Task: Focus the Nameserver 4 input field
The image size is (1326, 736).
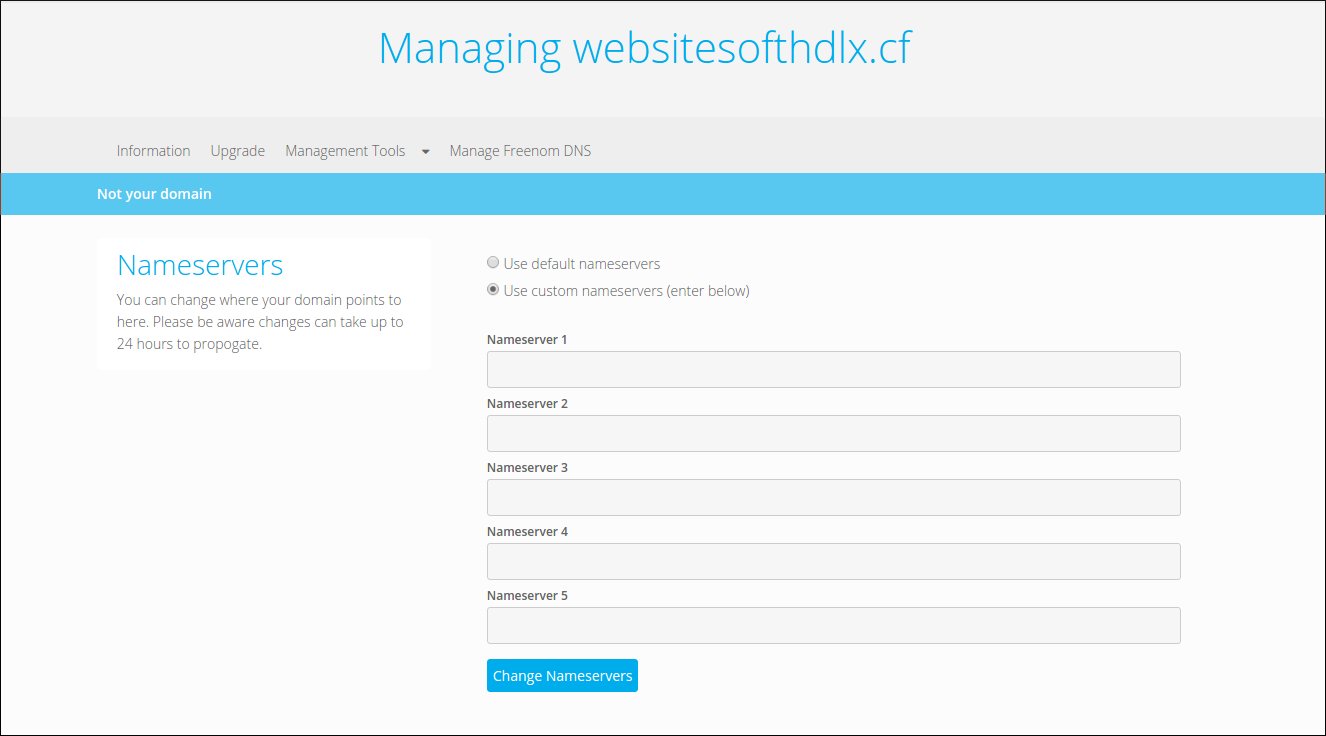Action: (x=833, y=561)
